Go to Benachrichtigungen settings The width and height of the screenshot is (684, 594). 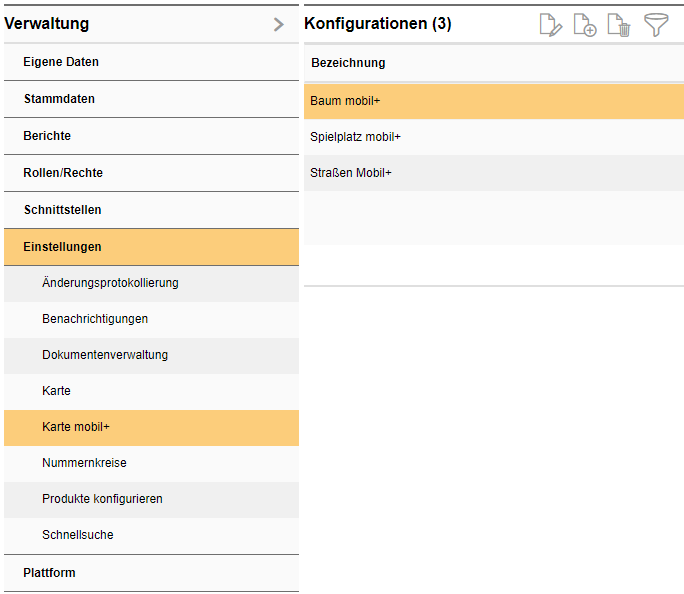[x=95, y=319]
